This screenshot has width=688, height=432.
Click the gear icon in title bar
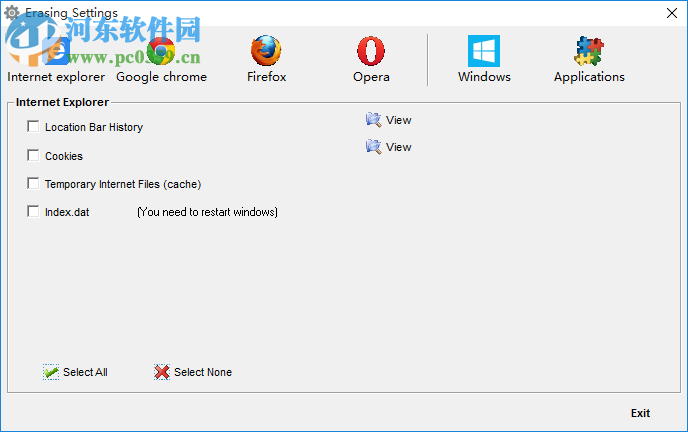pyautogui.click(x=11, y=13)
